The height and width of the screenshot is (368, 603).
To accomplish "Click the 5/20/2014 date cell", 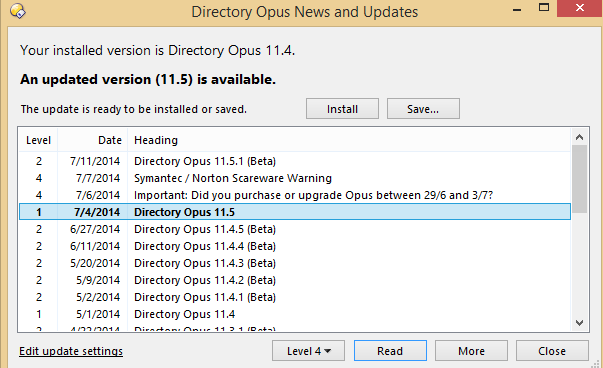I will (95, 263).
